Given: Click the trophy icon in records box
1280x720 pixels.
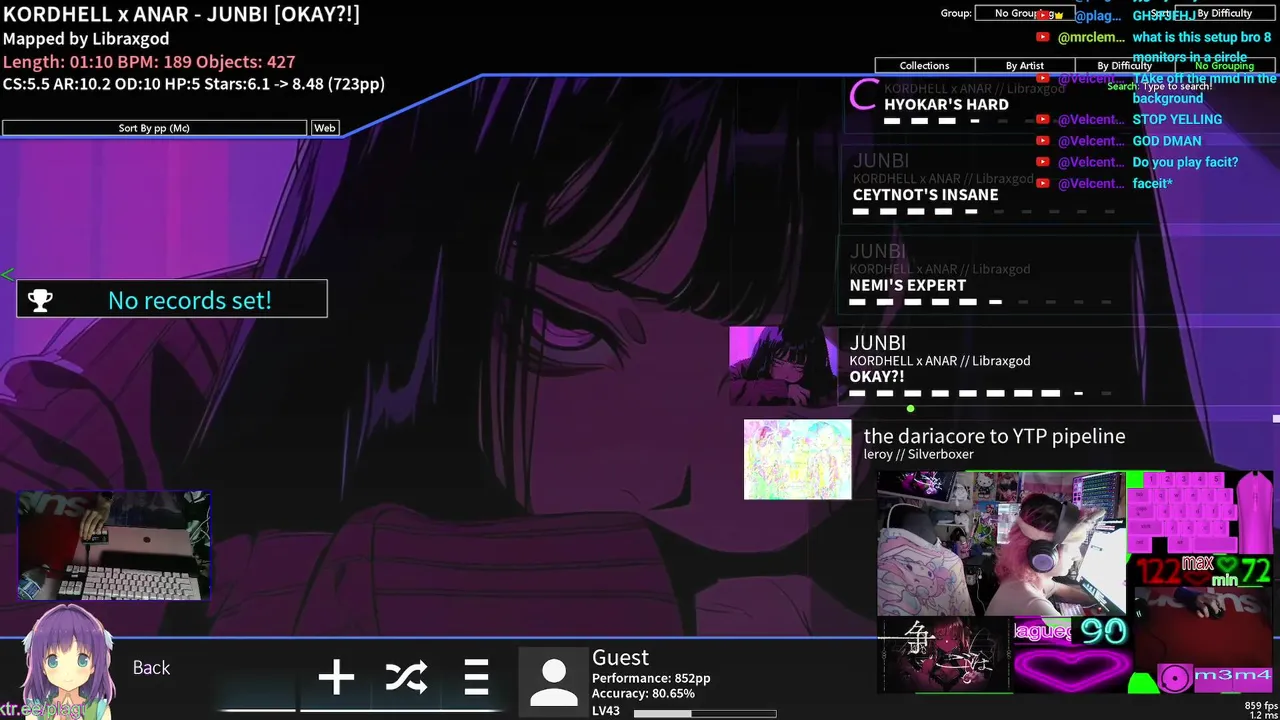Looking at the screenshot, I should pyautogui.click(x=40, y=300).
